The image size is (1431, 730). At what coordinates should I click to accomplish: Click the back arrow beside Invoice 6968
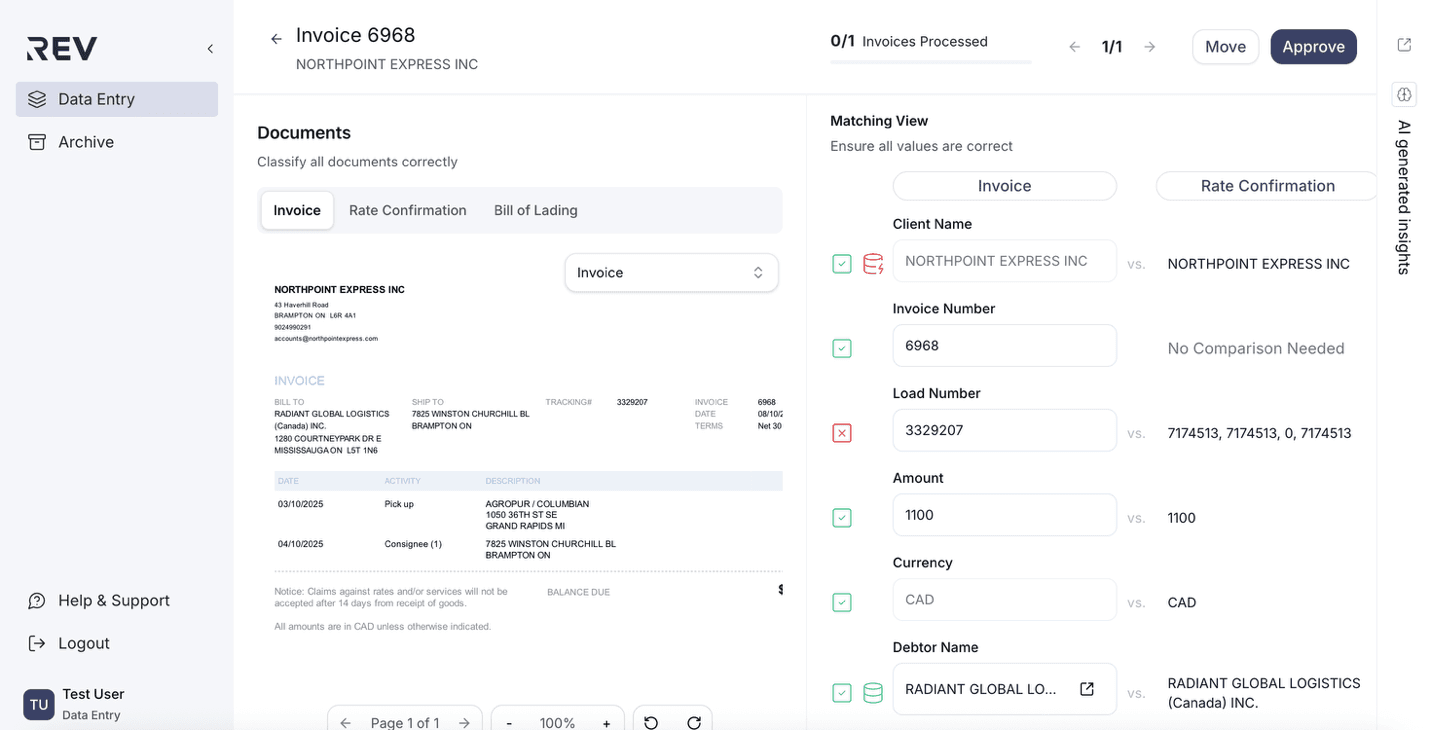275,38
